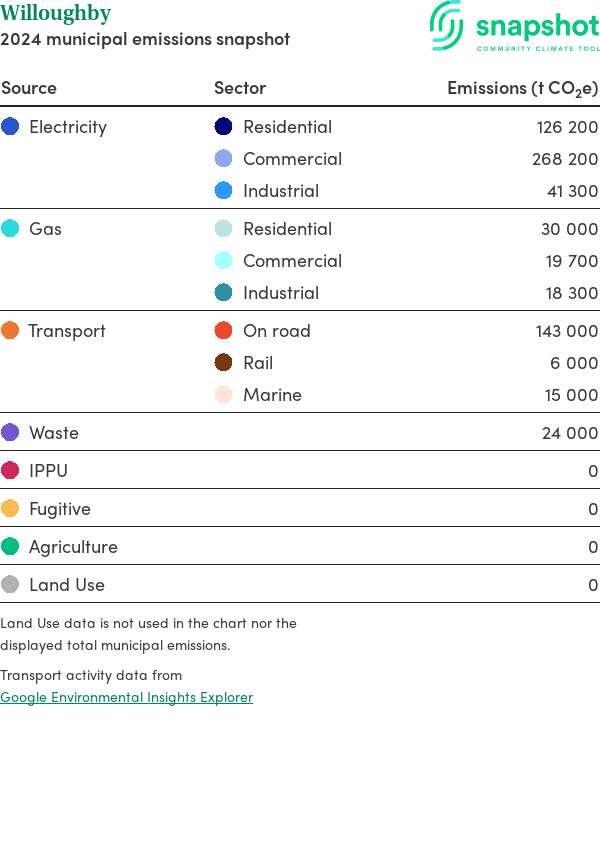Click the Source column header
The width and height of the screenshot is (600, 850).
pyautogui.click(x=29, y=88)
